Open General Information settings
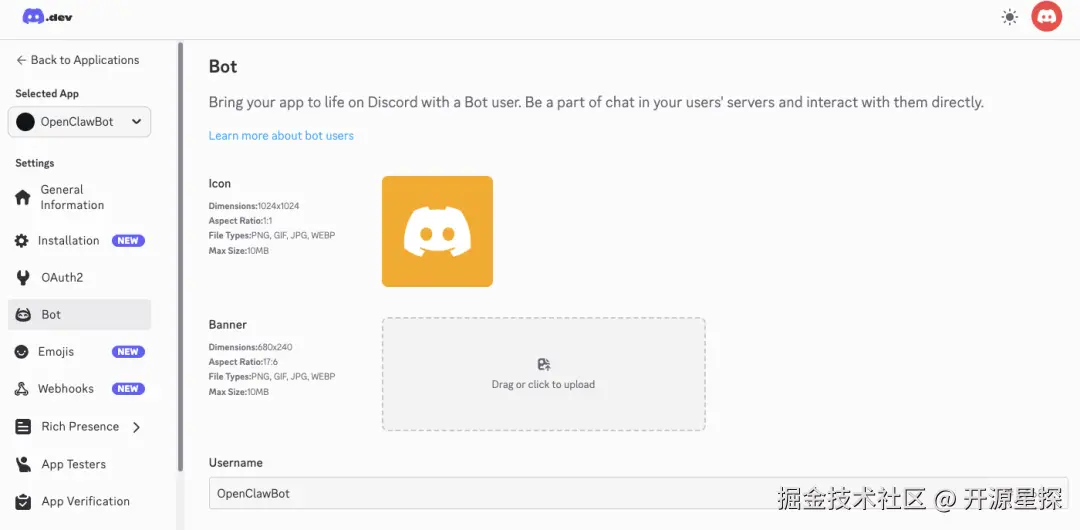Image resolution: width=1080 pixels, height=530 pixels. pyautogui.click(x=79, y=197)
